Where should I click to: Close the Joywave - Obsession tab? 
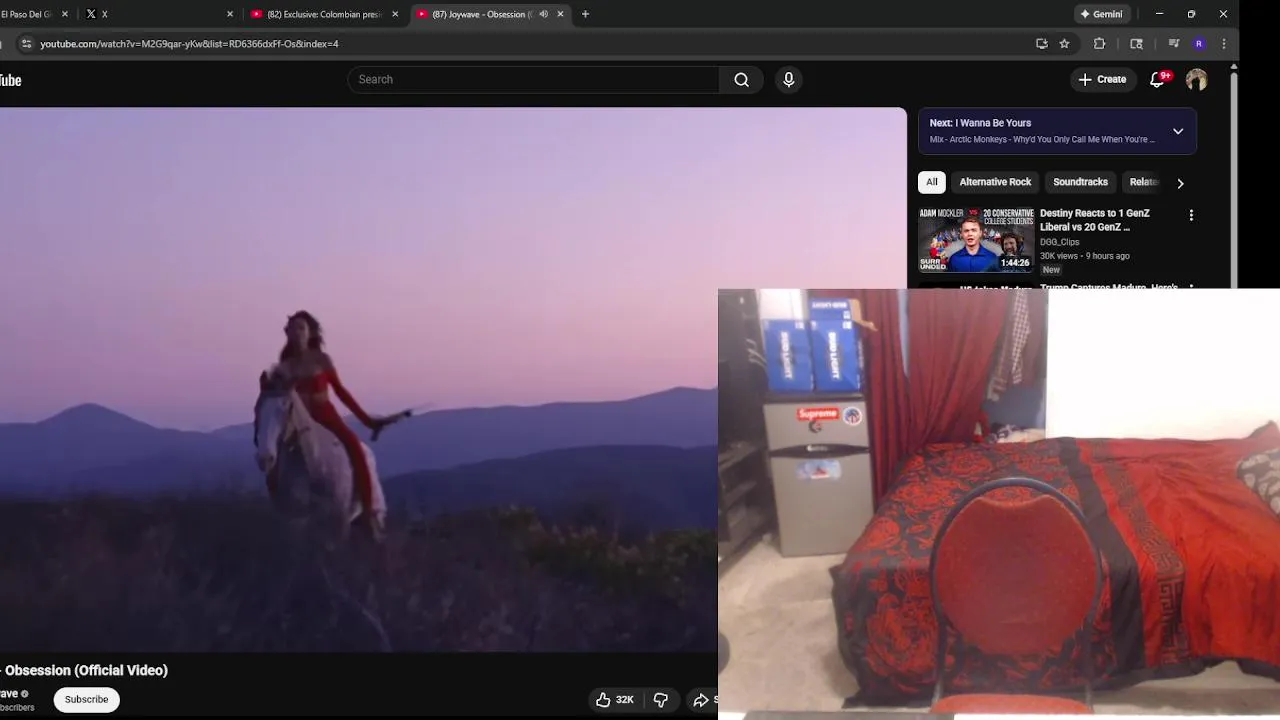tap(560, 14)
